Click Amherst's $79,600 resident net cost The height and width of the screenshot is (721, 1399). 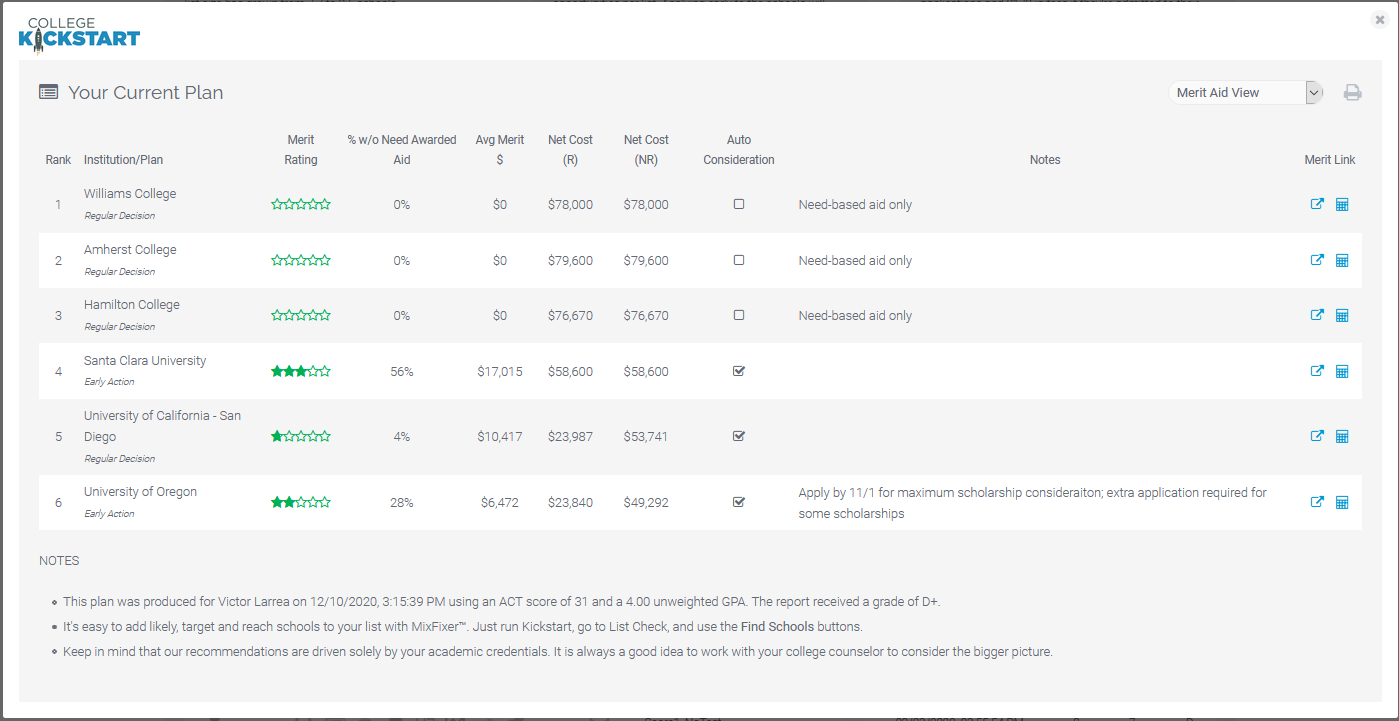click(570, 261)
